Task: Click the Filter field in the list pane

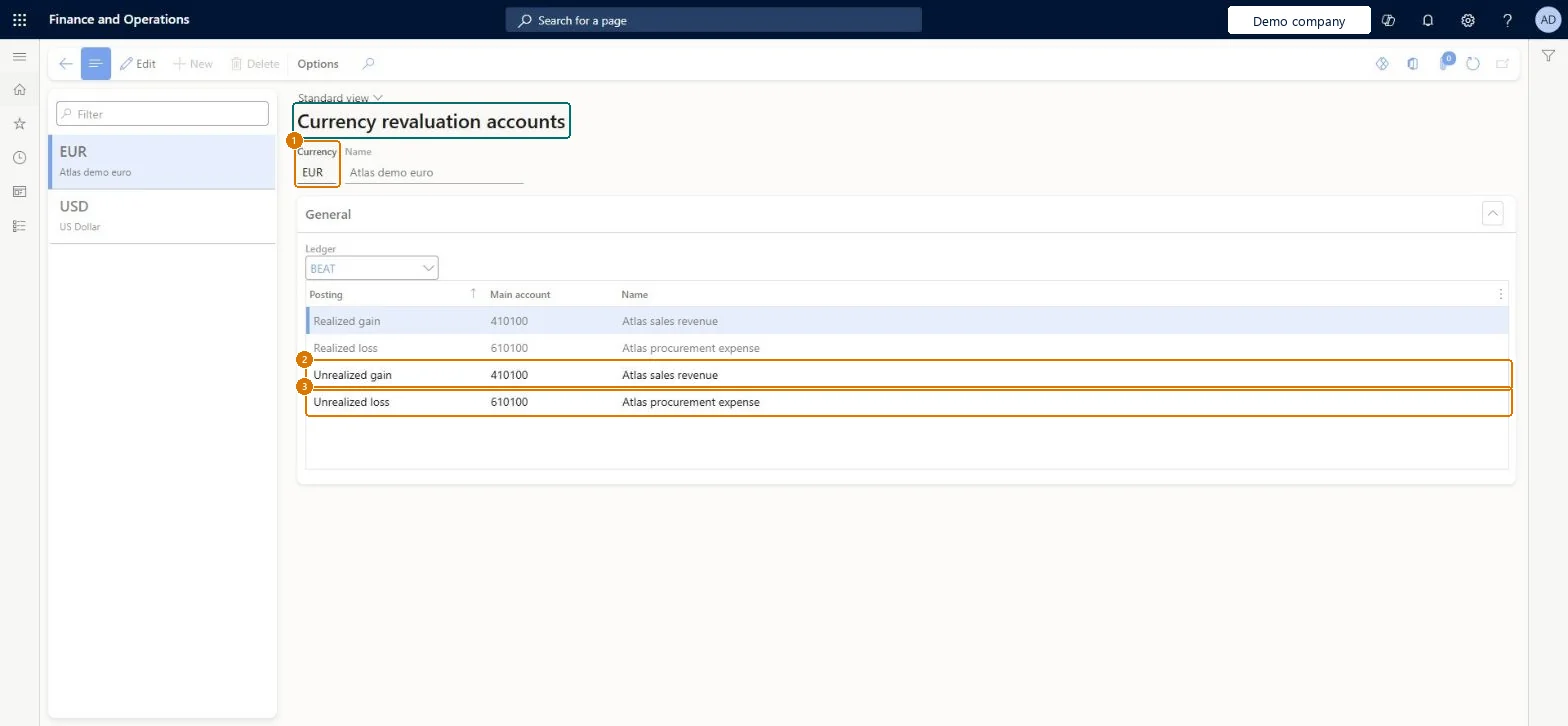Action: (x=162, y=114)
